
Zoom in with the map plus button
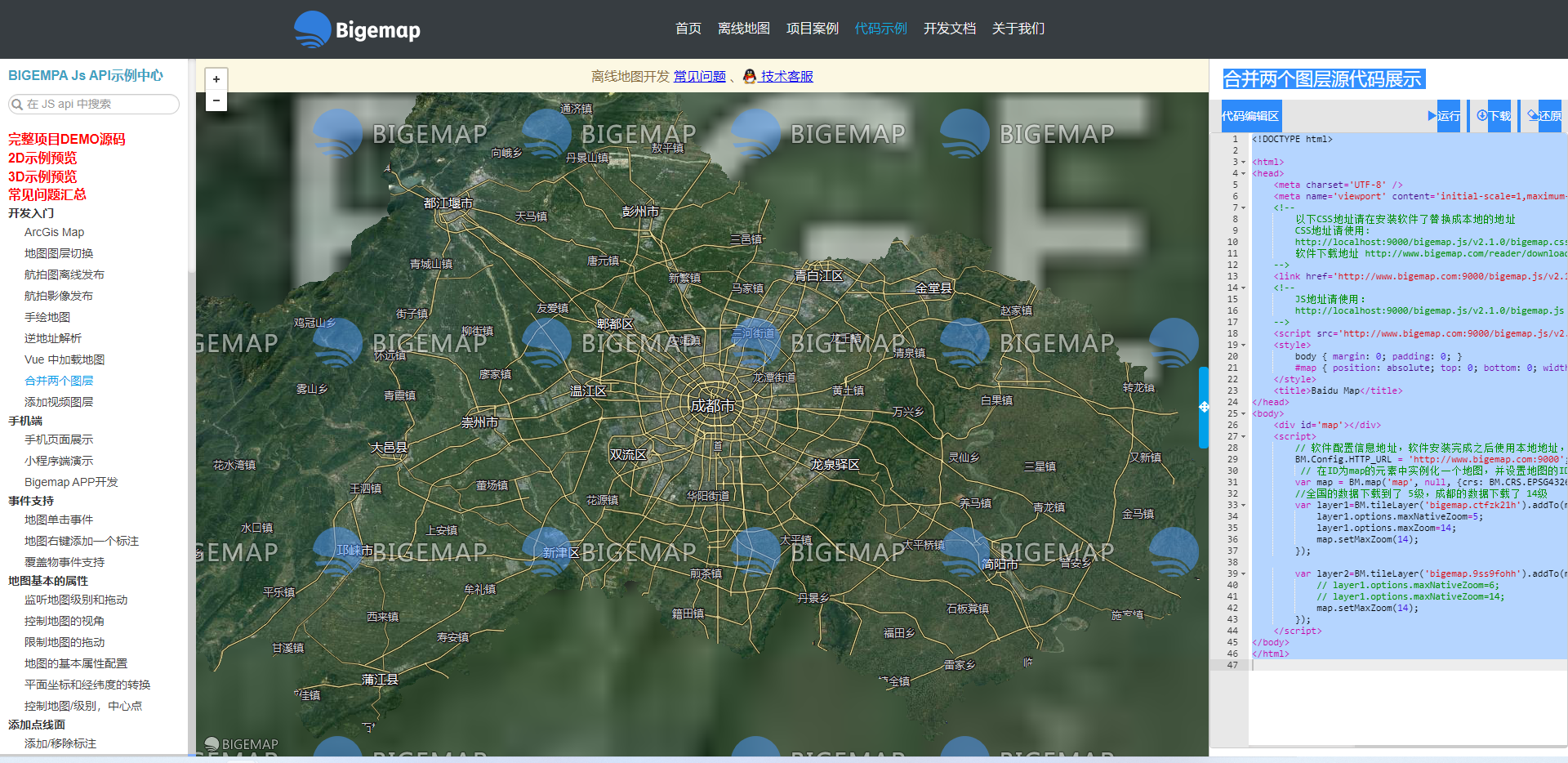pos(216,79)
